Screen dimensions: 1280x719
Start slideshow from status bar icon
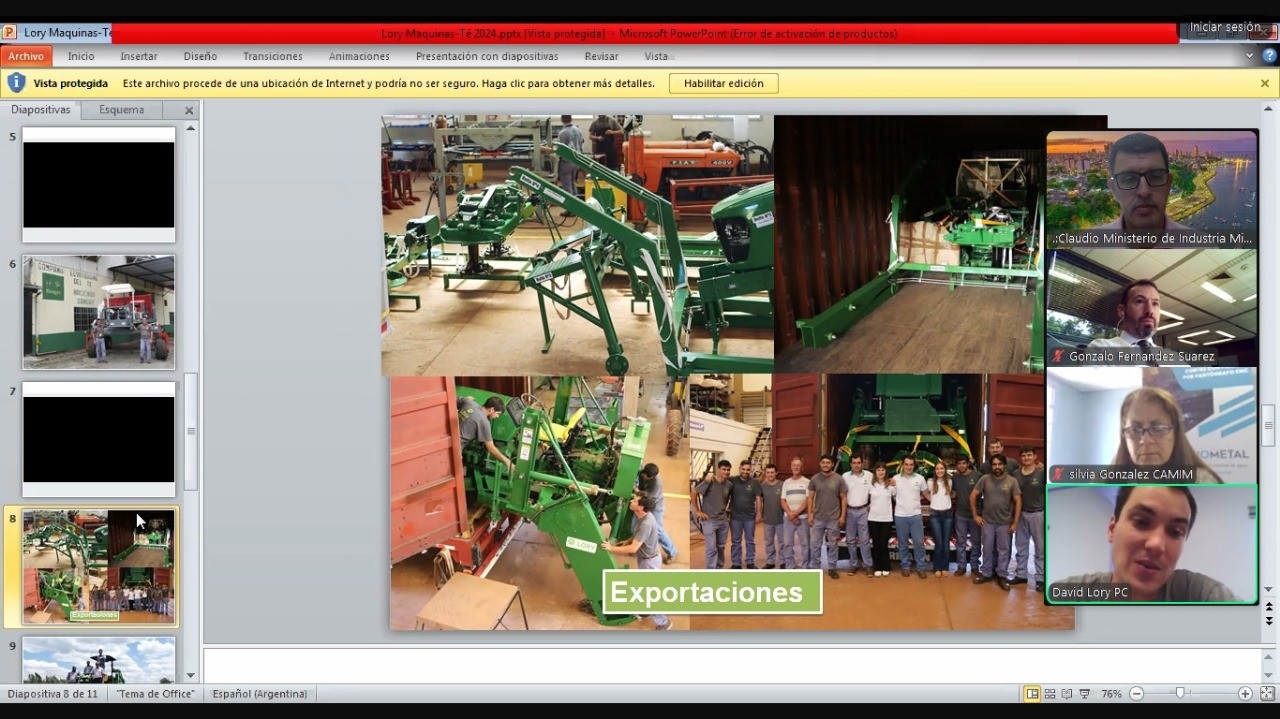1085,694
